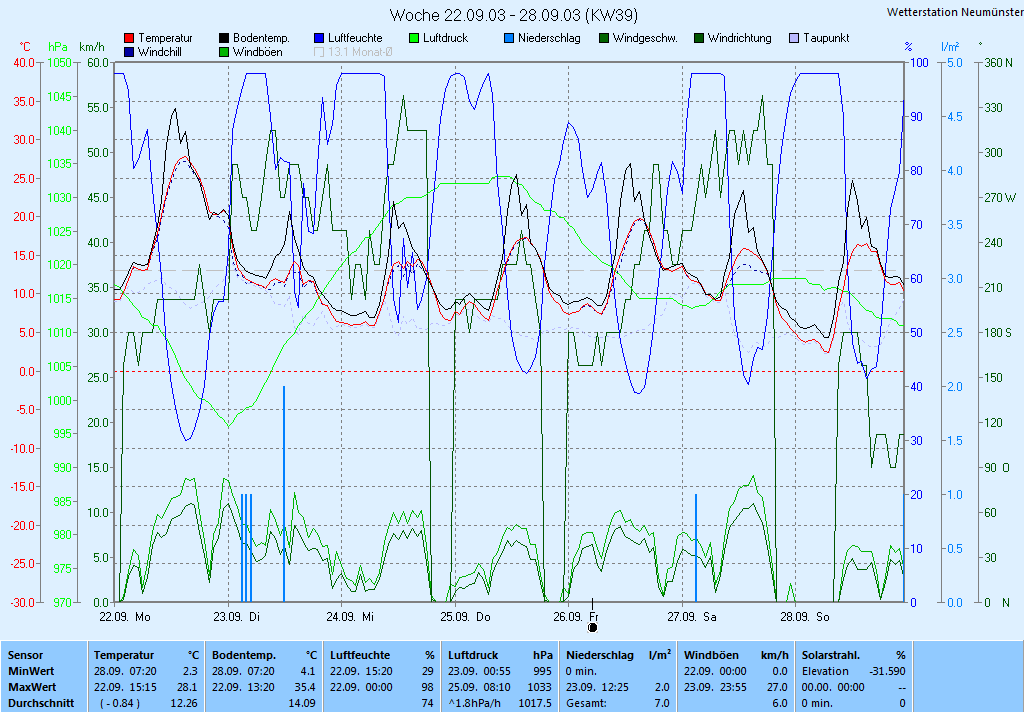1024x712 pixels.
Task: Click the Niederschlag column header in the table
Action: 600,655
